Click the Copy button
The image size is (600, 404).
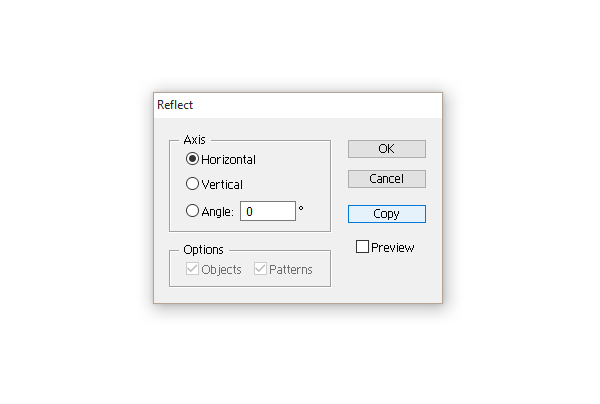386,214
